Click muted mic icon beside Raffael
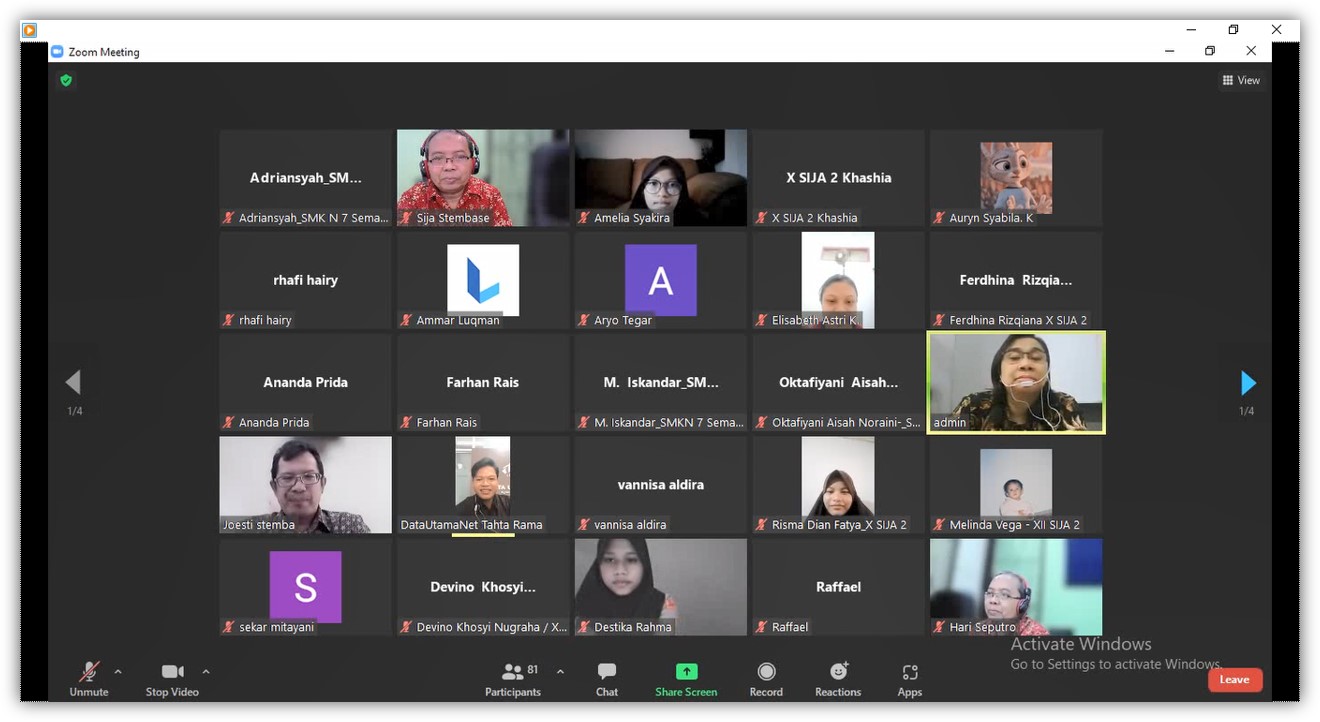The height and width of the screenshot is (722, 1320). coord(762,627)
